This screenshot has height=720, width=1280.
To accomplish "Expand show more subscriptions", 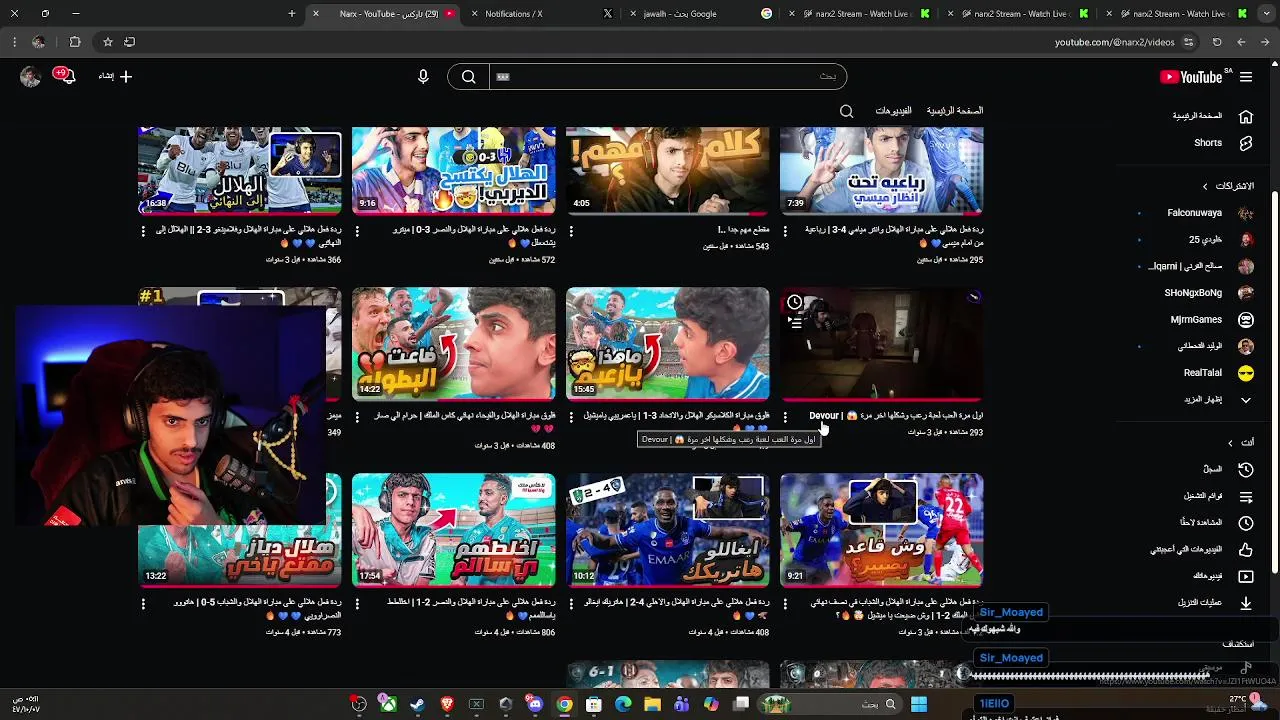I will 1217,400.
